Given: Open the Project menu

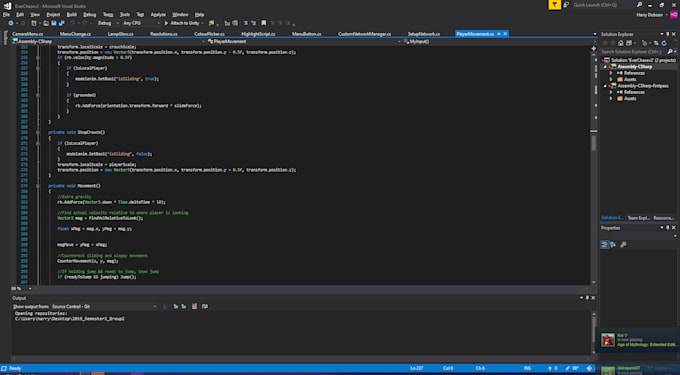Looking at the screenshot, I should [x=53, y=15].
